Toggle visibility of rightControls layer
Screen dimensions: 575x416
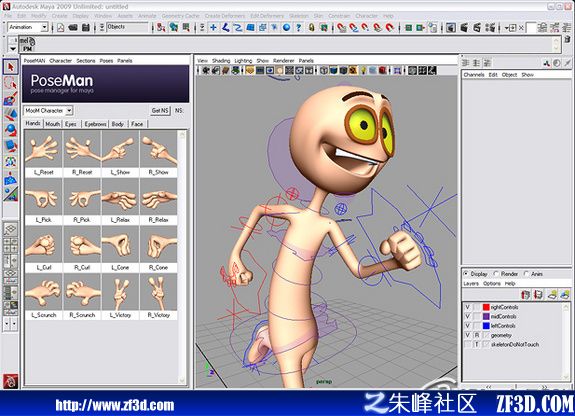(x=467, y=307)
